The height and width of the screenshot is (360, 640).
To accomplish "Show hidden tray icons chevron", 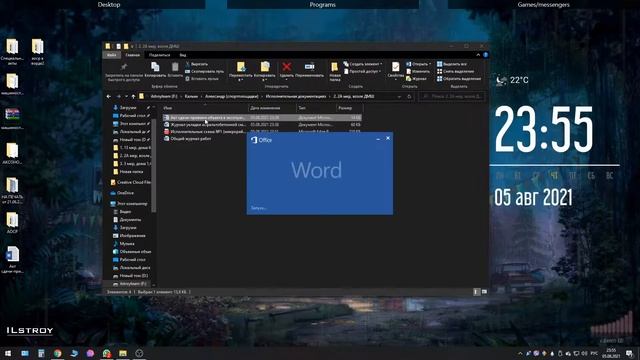I will [x=520, y=353].
